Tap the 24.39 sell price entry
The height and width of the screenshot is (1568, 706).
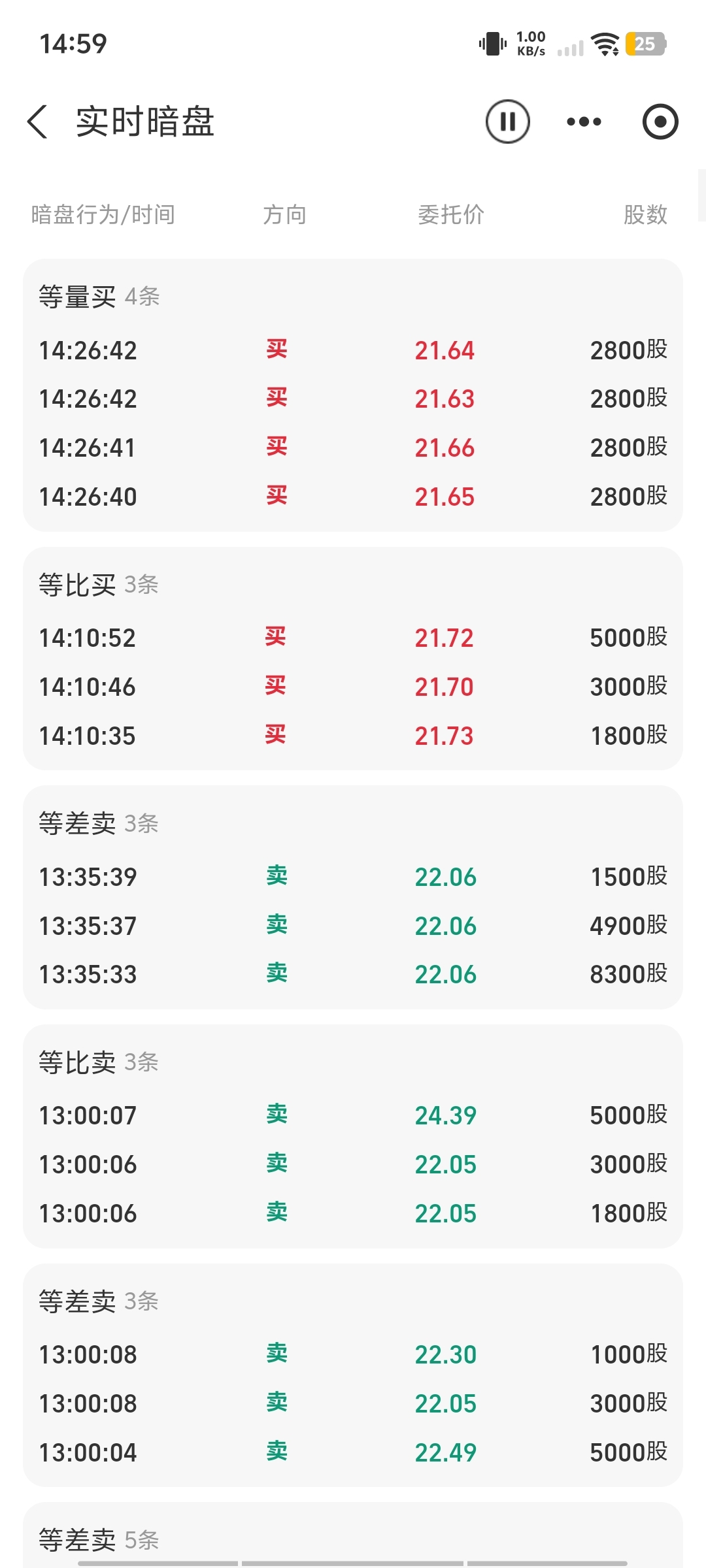[445, 1115]
